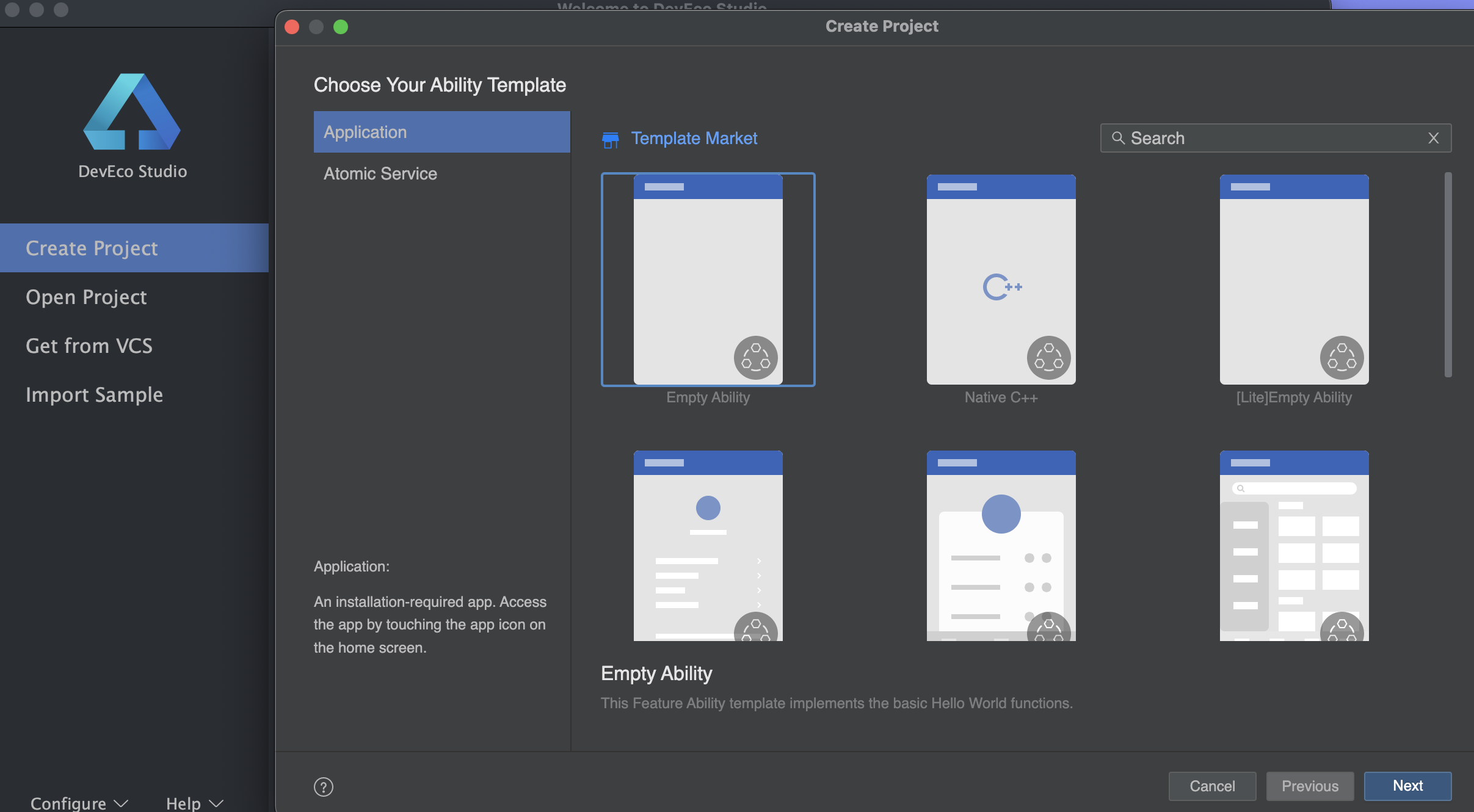The width and height of the screenshot is (1474, 812).
Task: Clear the search field with the X icon
Action: [1434, 138]
